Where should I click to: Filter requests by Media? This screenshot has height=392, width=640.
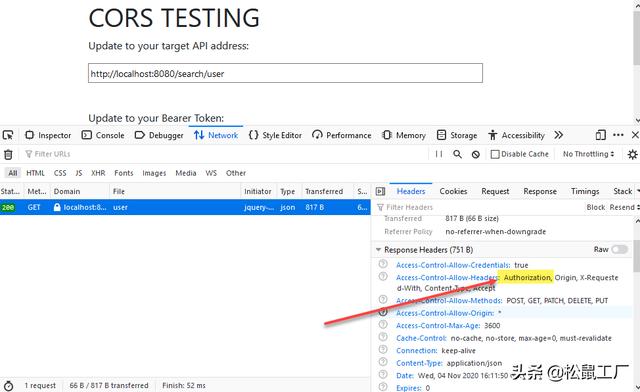[186, 173]
